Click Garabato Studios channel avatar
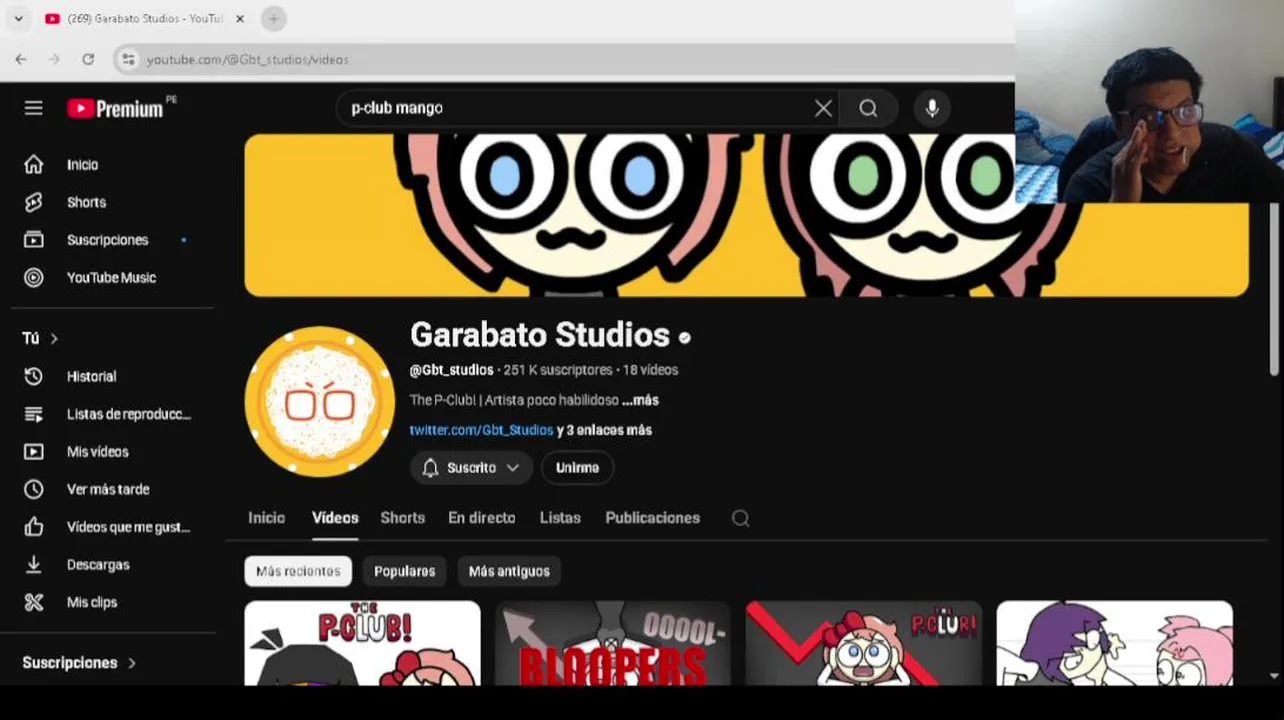1284x720 pixels. click(x=320, y=401)
